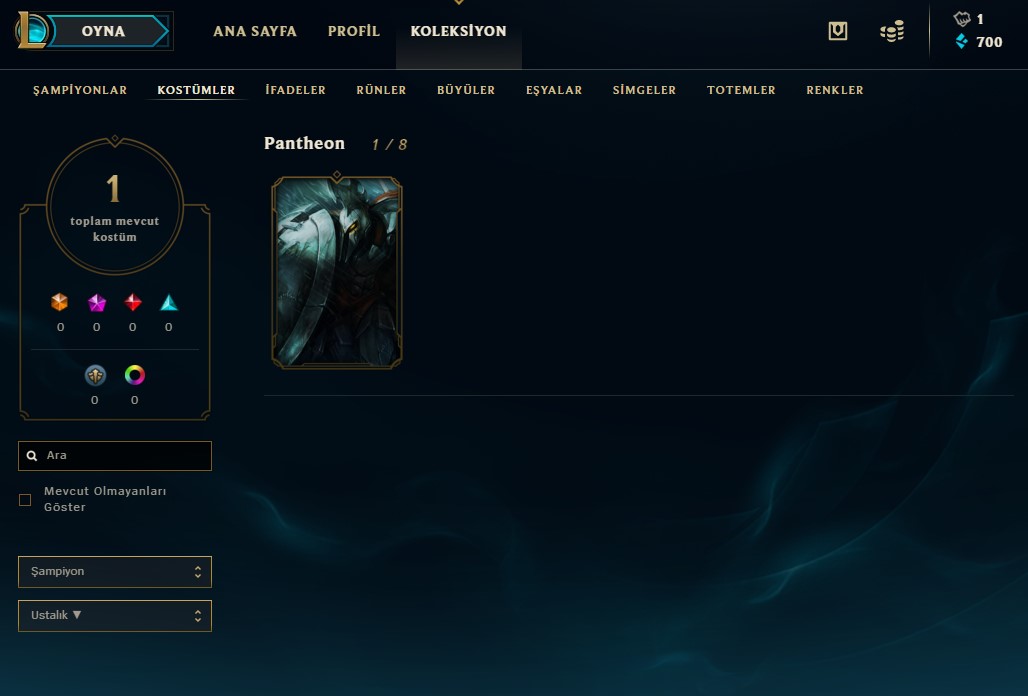Select the Pantheon skin thumbnail
This screenshot has width=1028, height=696.
tap(336, 272)
